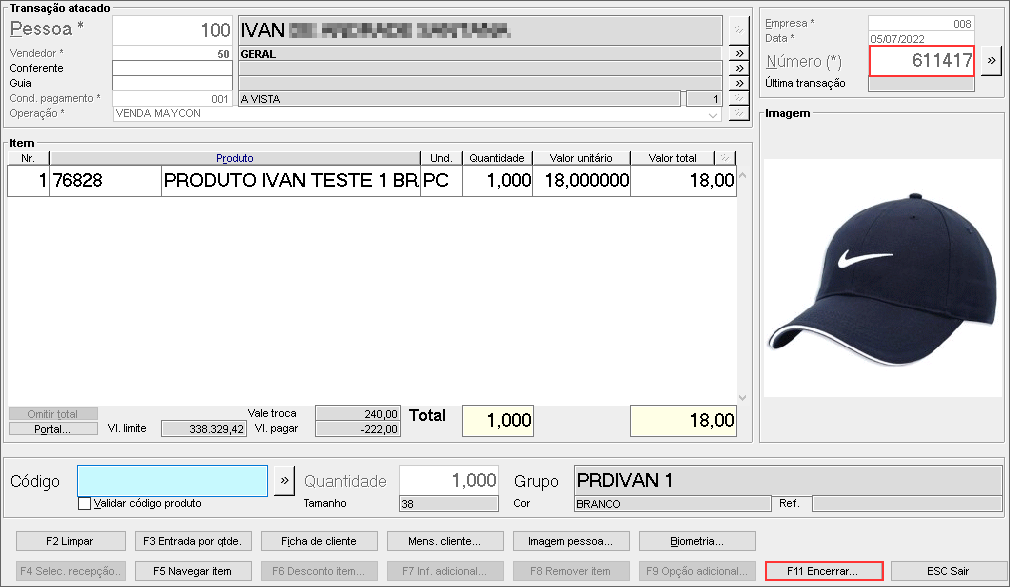Click Omitir total button
Image resolution: width=1010 pixels, height=587 pixels.
pyautogui.click(x=53, y=414)
